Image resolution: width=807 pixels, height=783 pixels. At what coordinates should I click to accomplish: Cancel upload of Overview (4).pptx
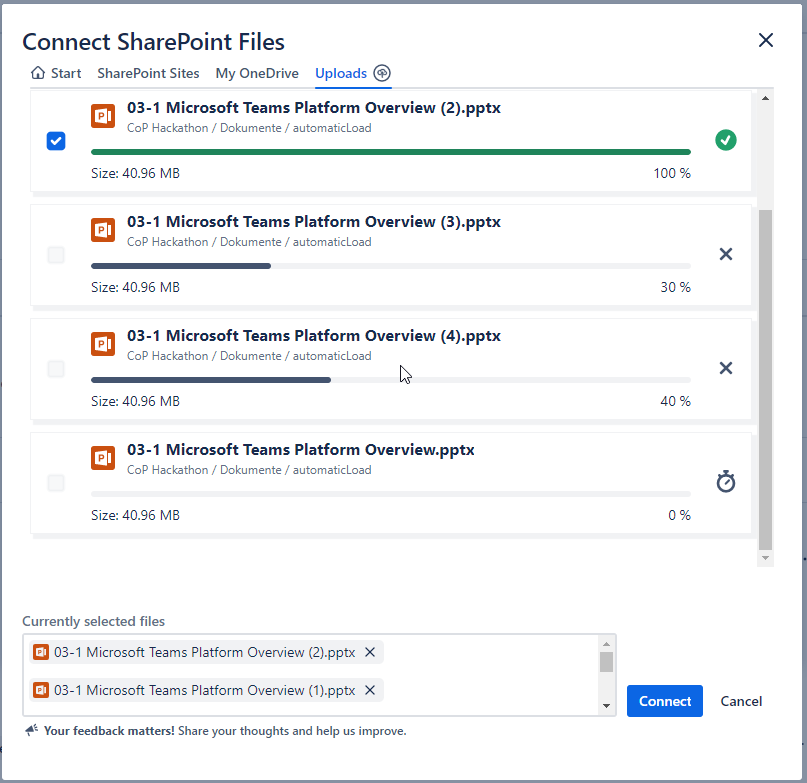[x=726, y=368]
